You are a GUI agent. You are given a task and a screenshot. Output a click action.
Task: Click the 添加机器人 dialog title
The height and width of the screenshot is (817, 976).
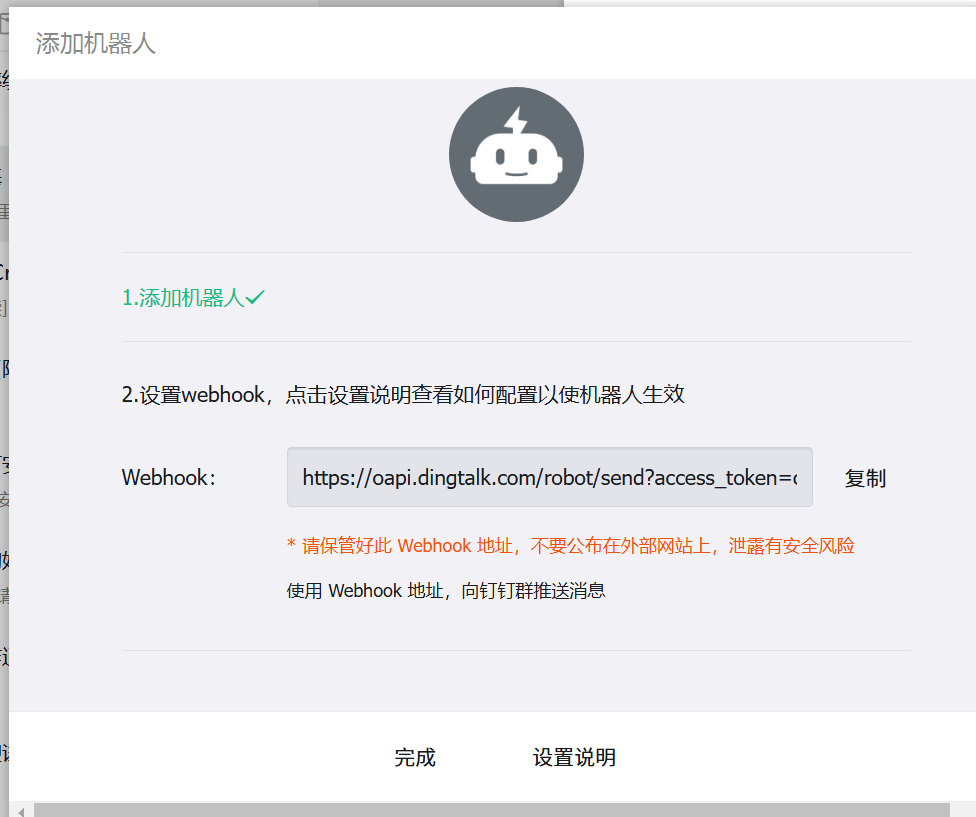click(x=95, y=44)
